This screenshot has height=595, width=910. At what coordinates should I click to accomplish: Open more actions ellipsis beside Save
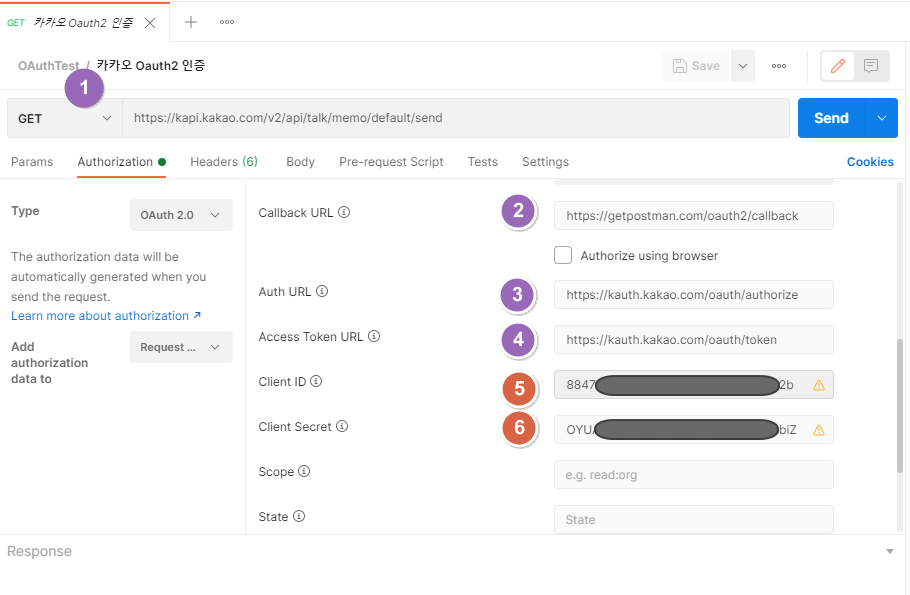click(779, 66)
